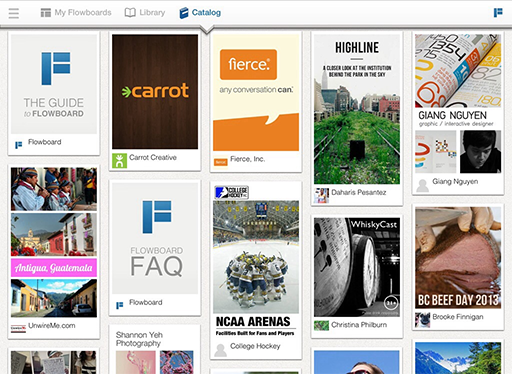Switch to the My Flowboards tab
This screenshot has width=512, height=374.
pos(76,13)
